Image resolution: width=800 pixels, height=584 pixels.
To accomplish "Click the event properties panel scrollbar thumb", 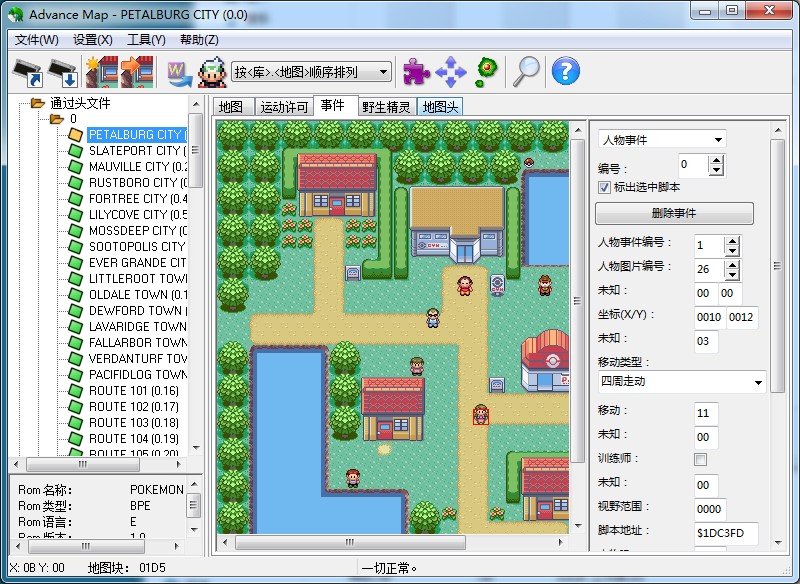I will [777, 266].
